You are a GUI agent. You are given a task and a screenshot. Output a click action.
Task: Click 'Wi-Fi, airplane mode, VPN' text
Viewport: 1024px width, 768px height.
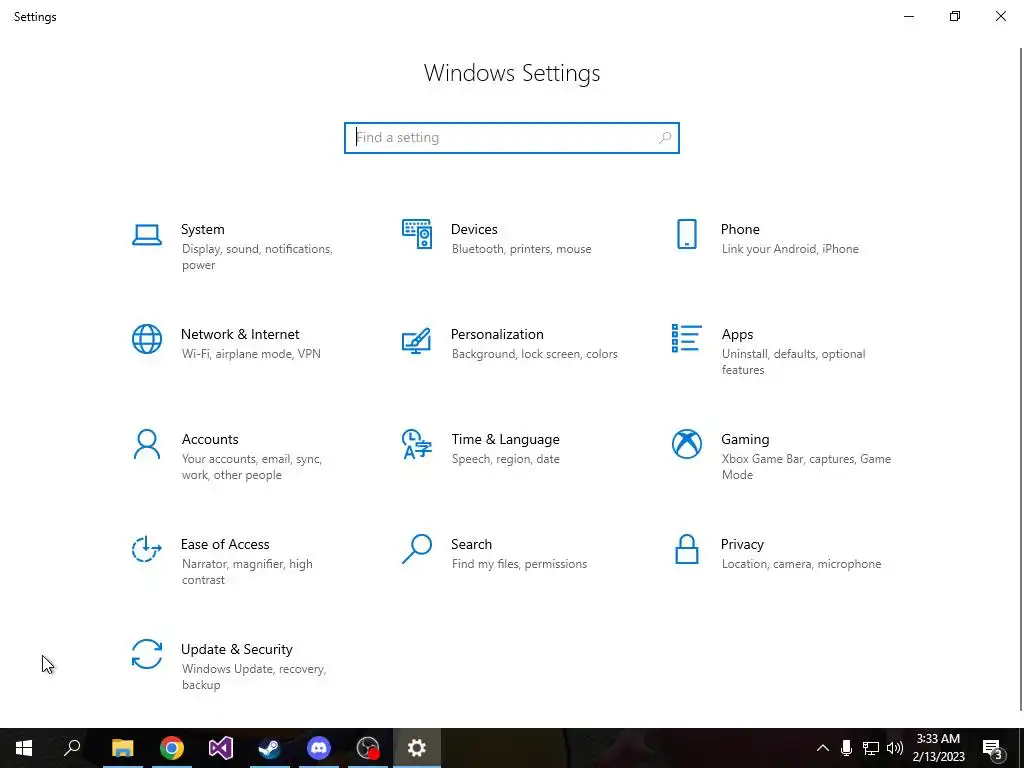[251, 354]
